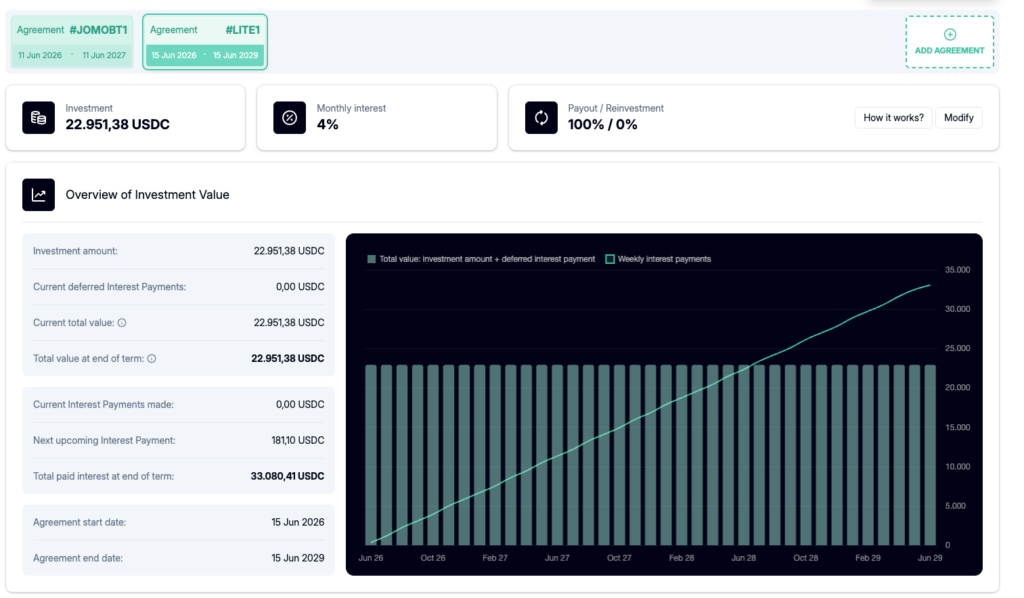Select the Agreement #LITE1 tab
1024x598 pixels.
(205, 42)
